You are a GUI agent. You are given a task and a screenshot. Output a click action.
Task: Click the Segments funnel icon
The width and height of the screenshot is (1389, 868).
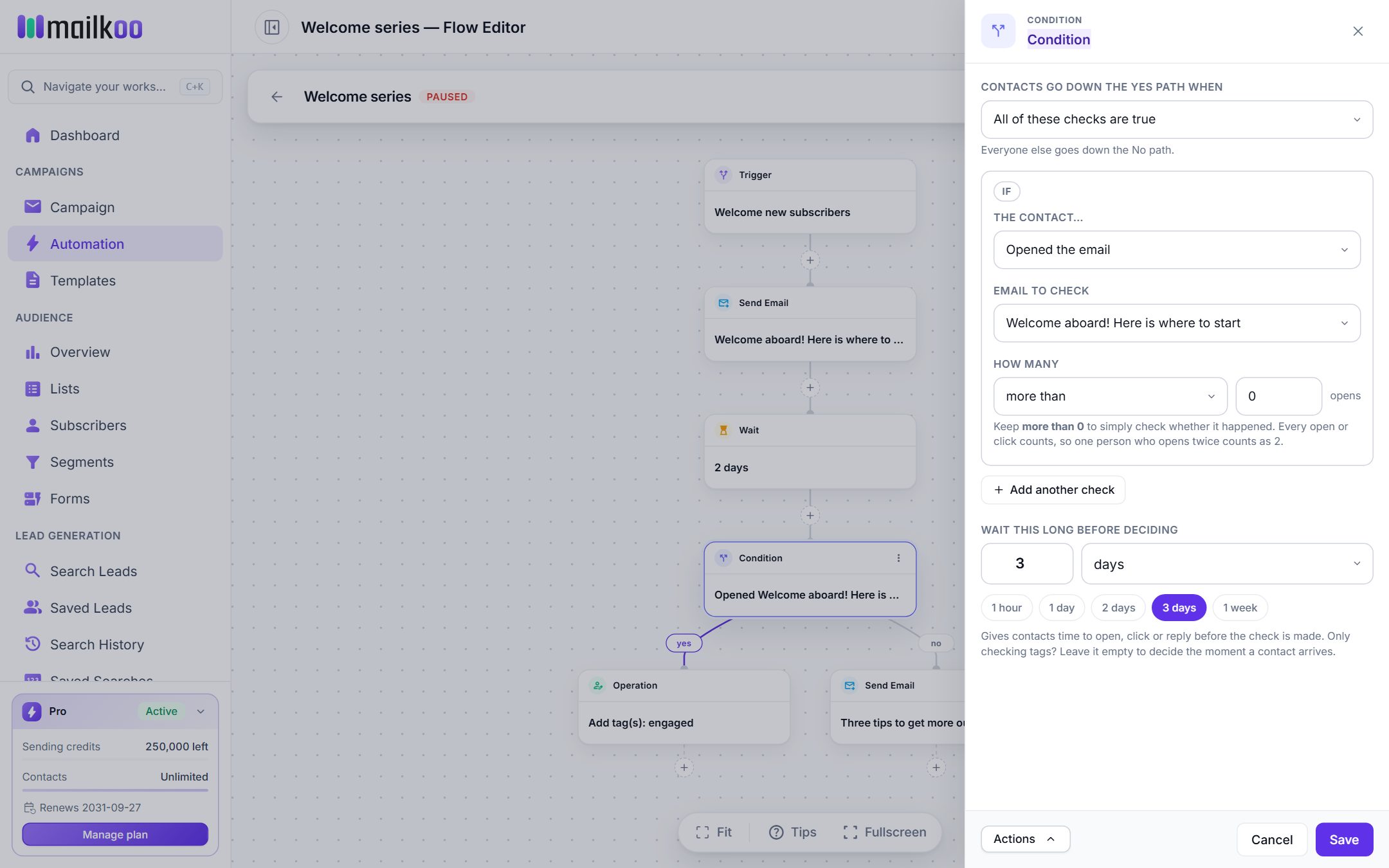tap(32, 462)
